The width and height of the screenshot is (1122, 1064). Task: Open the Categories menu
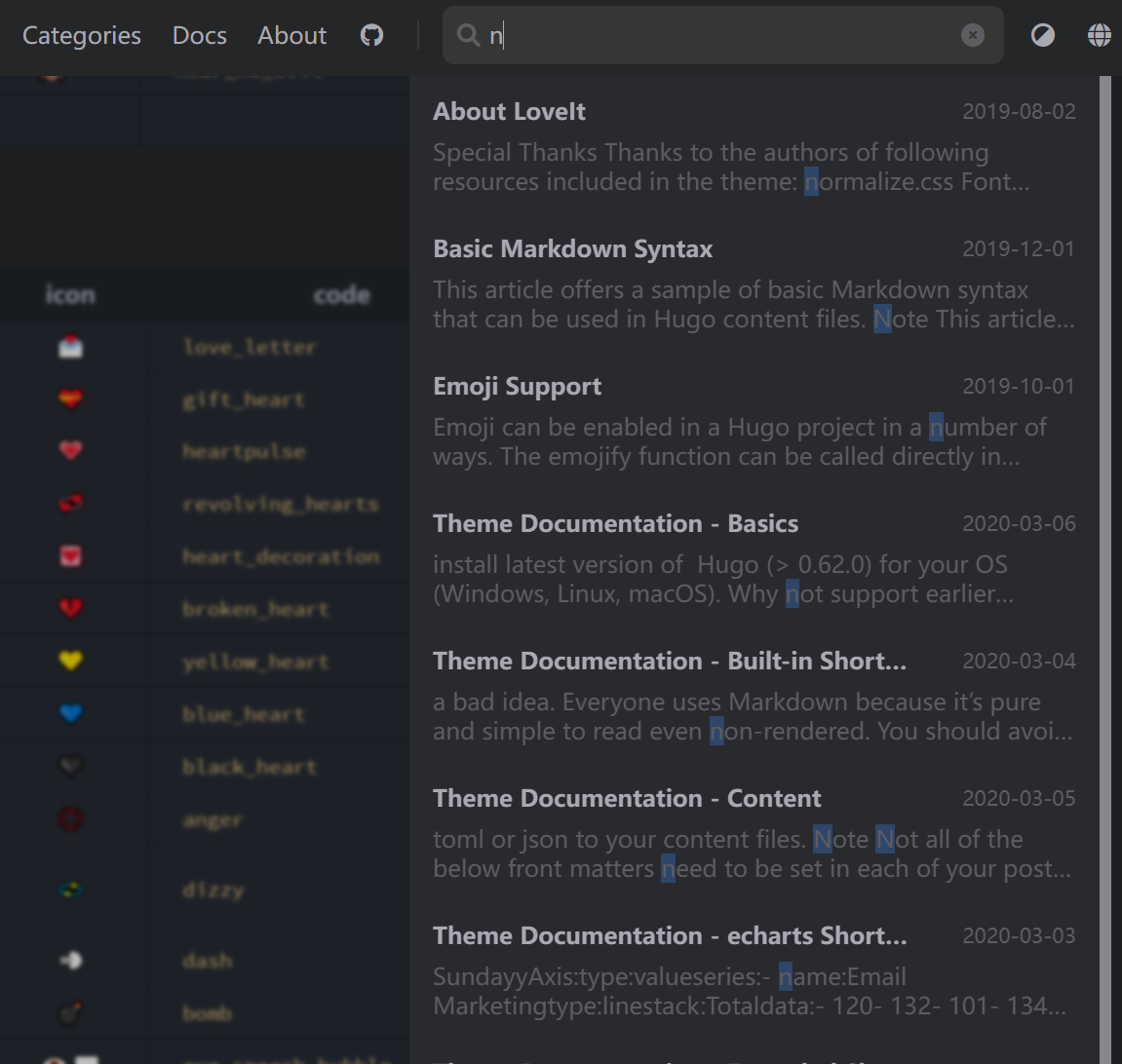click(x=81, y=35)
